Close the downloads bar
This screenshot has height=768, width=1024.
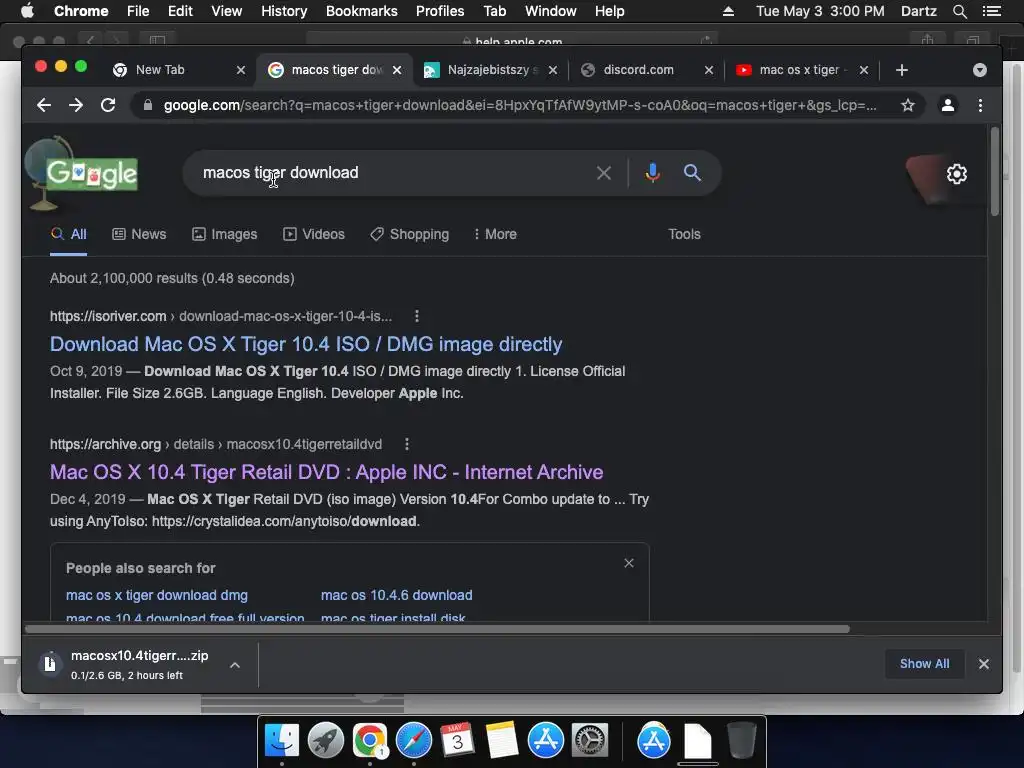[x=984, y=664]
